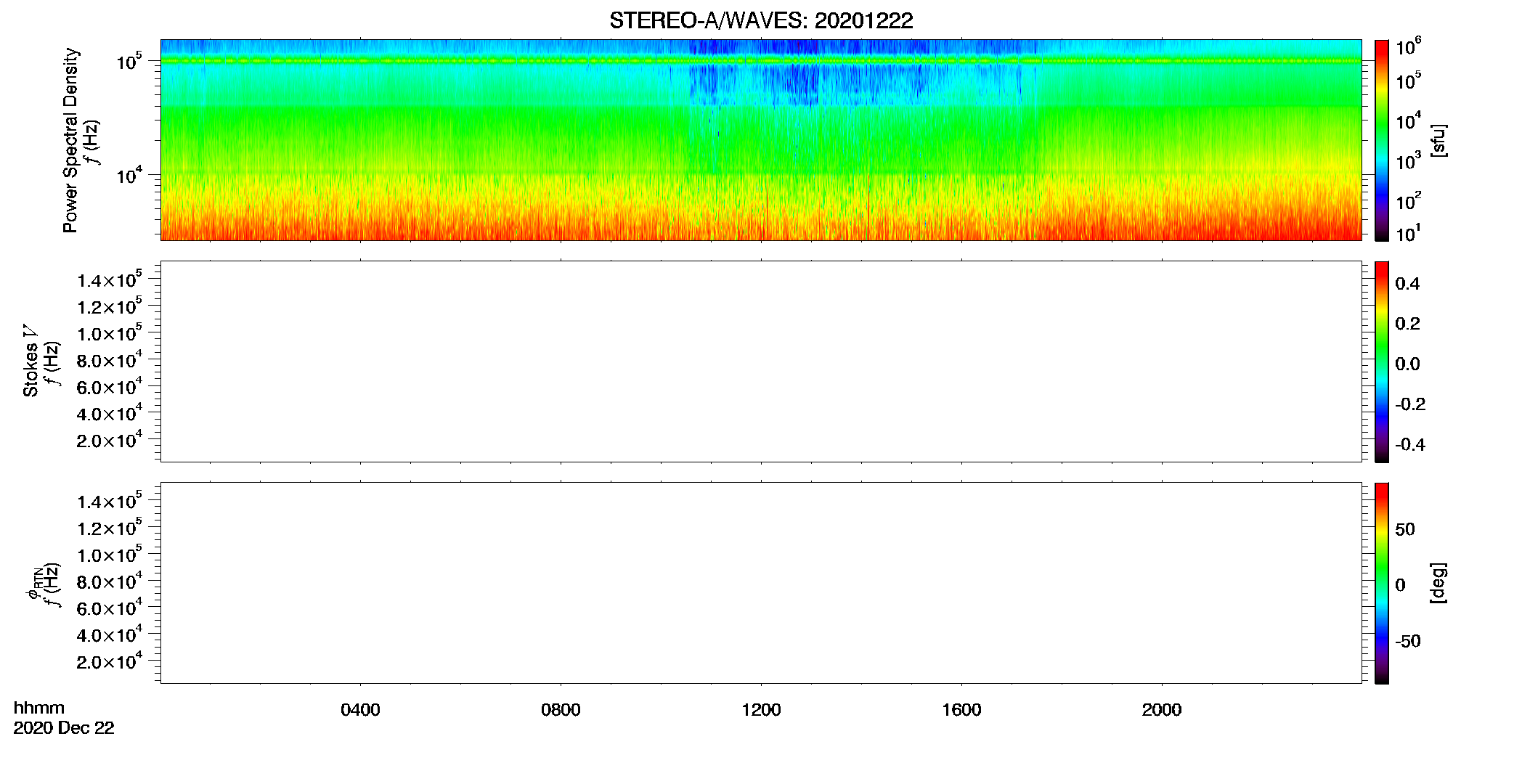Click the -50 label on degree color bar
The image size is (1522, 784).
coord(1408,641)
